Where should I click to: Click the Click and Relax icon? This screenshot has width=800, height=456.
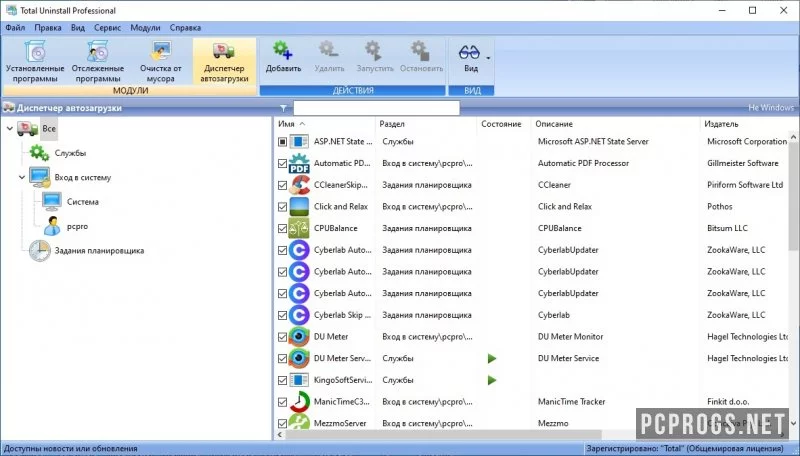(x=299, y=207)
